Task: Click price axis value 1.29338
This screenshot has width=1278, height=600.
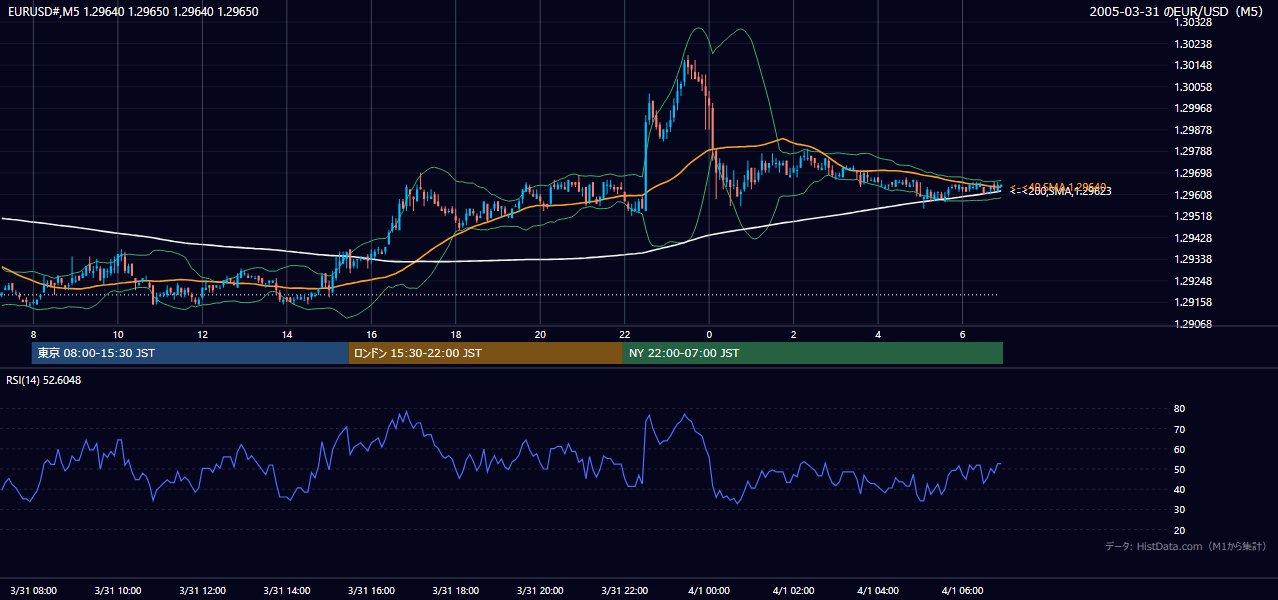Action: coord(1195,259)
